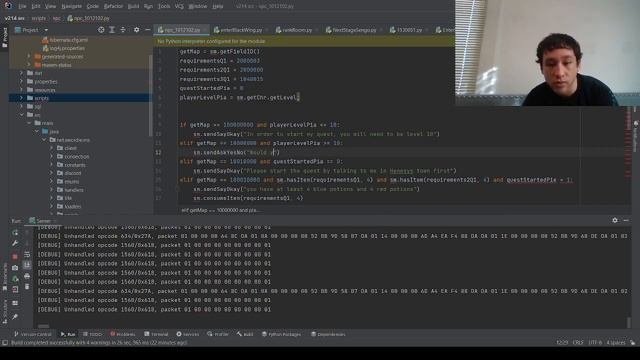Select the hibernate.cfg.xml file

(65, 40)
